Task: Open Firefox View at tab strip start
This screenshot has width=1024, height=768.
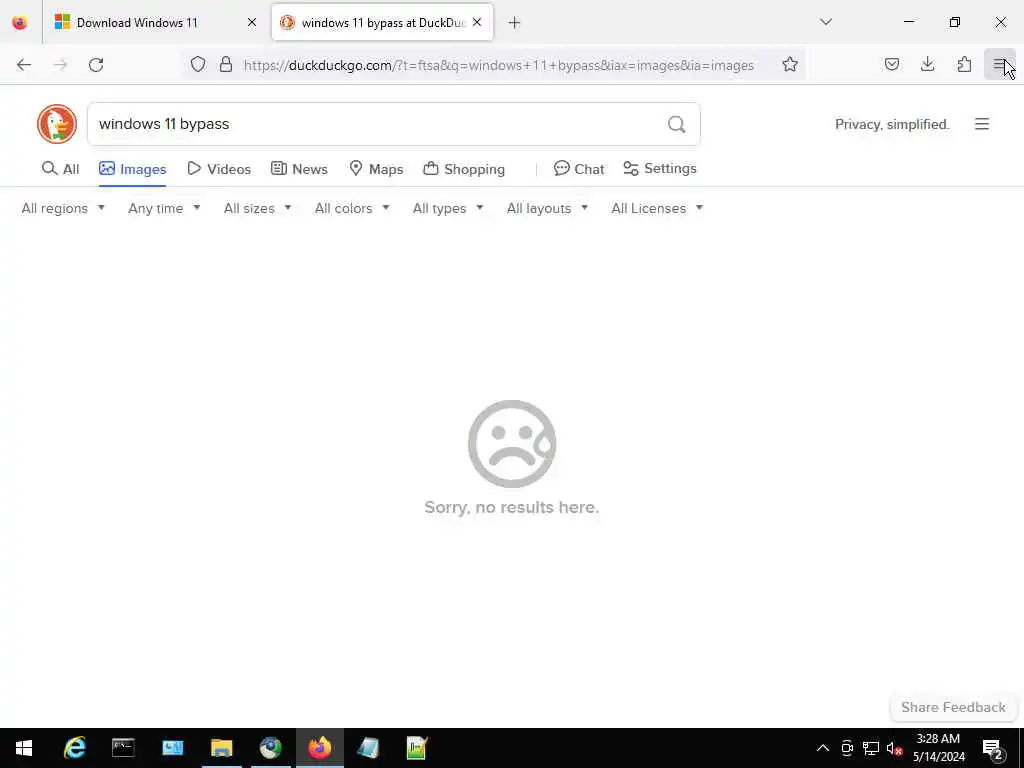Action: tap(20, 22)
